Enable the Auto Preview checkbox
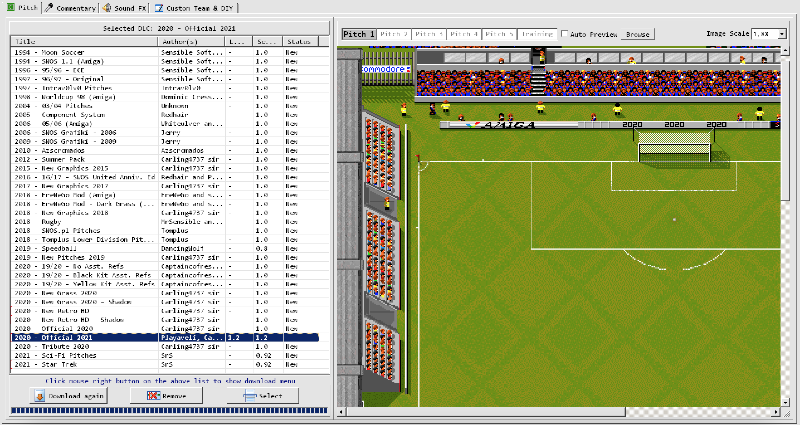This screenshot has height=425, width=800. coord(563,34)
